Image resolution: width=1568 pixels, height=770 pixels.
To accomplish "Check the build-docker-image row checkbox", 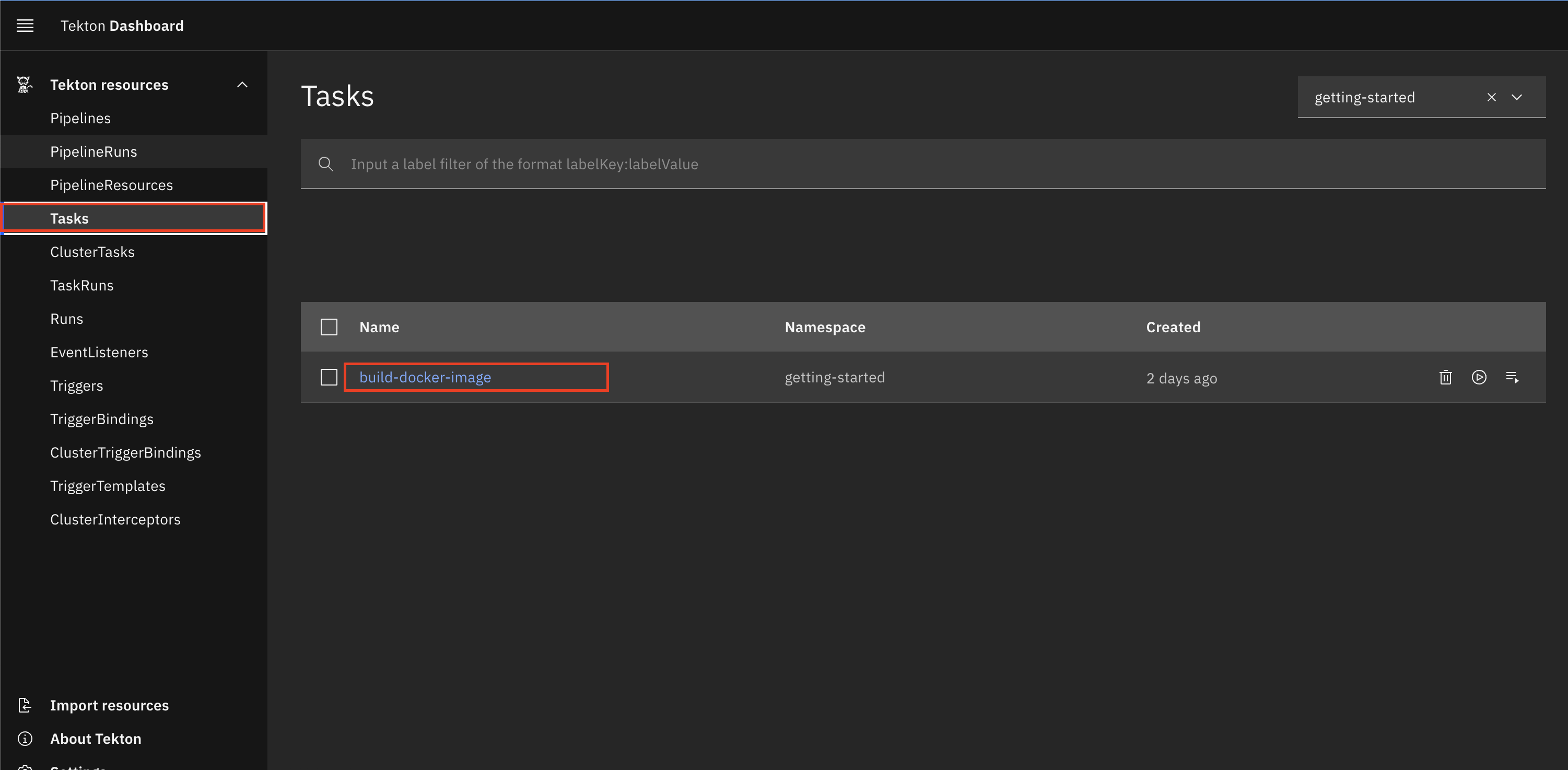I will (329, 377).
